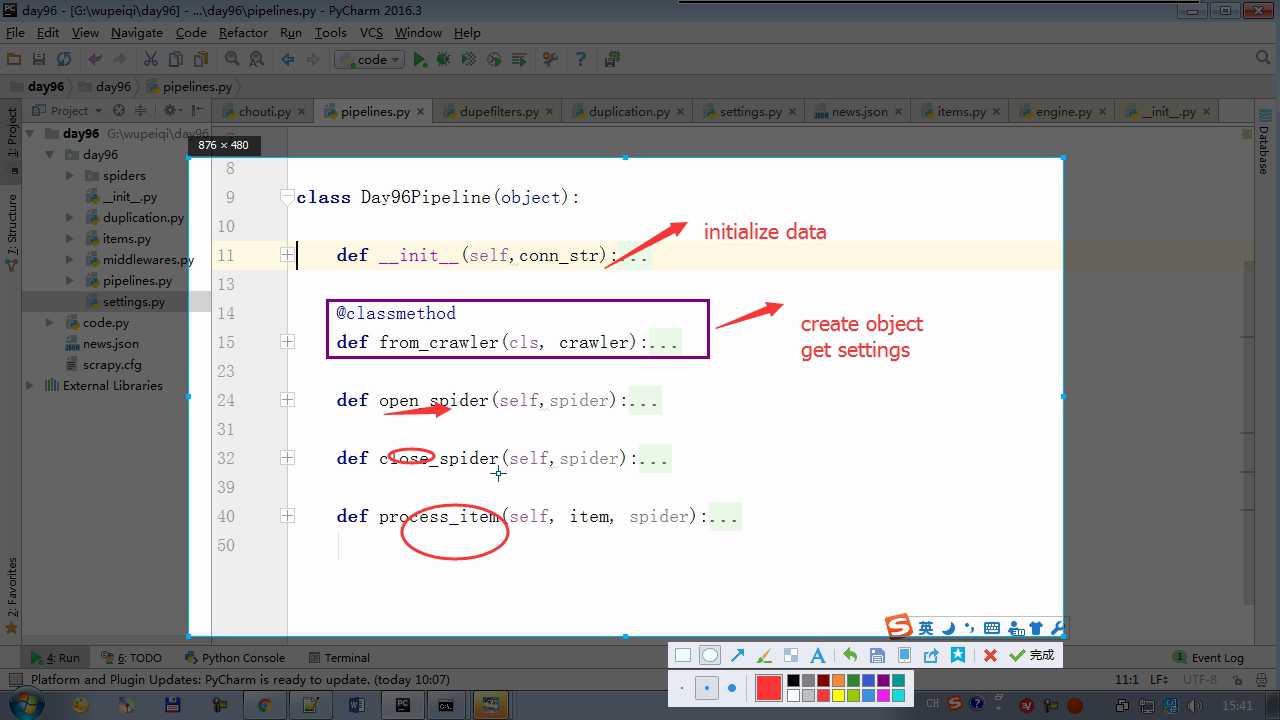Select the mosaic blur tool
Viewport: 1280px width, 720px height.
(791, 656)
